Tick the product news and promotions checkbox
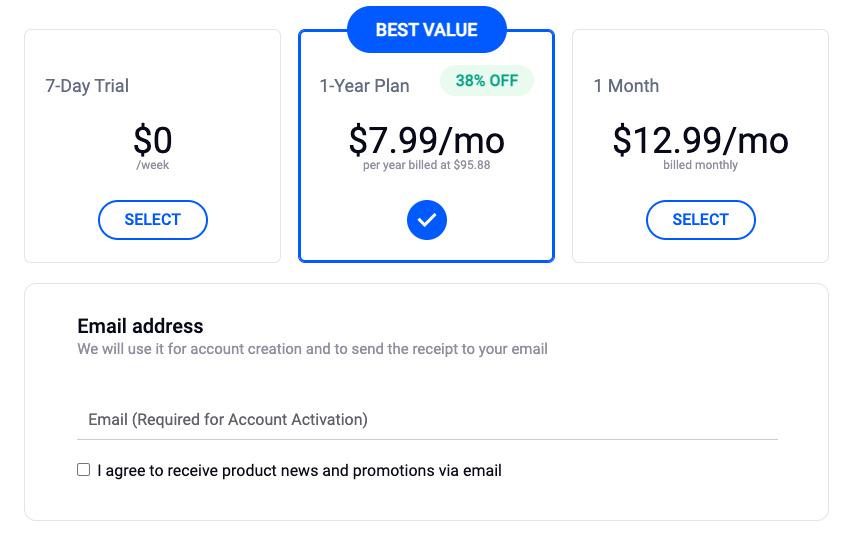Image resolution: width=847 pixels, height=536 pixels. (84, 470)
